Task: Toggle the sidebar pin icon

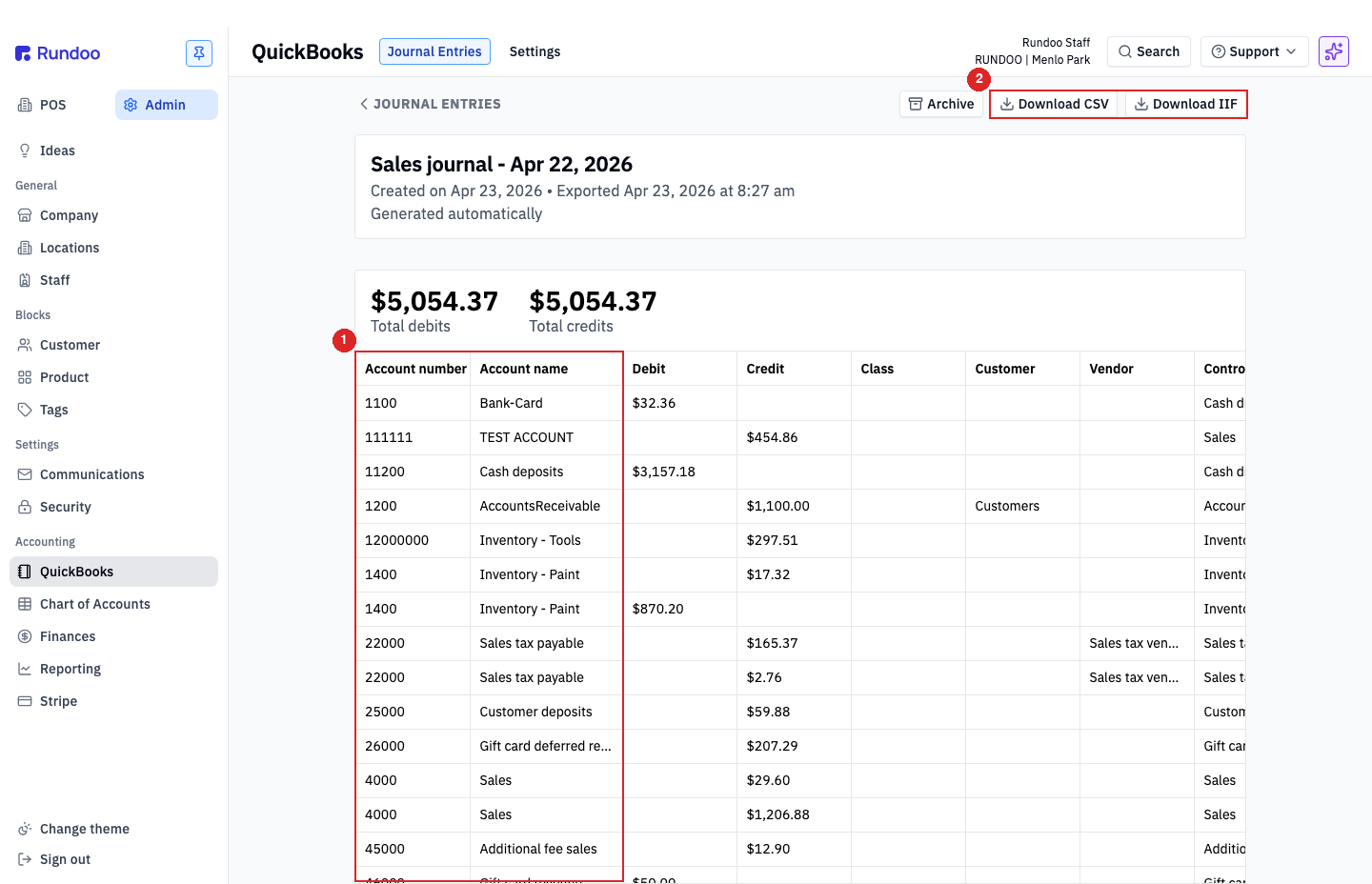Action: click(199, 53)
